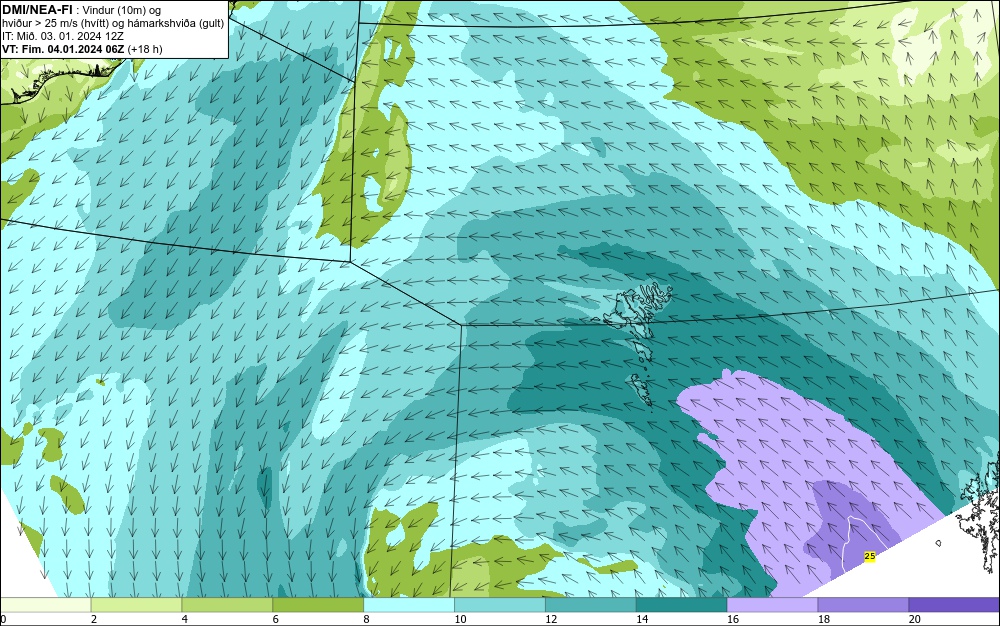Select the 6-8 m/s legend color swatch
The height and width of the screenshot is (626, 1000).
pyautogui.click(x=318, y=605)
